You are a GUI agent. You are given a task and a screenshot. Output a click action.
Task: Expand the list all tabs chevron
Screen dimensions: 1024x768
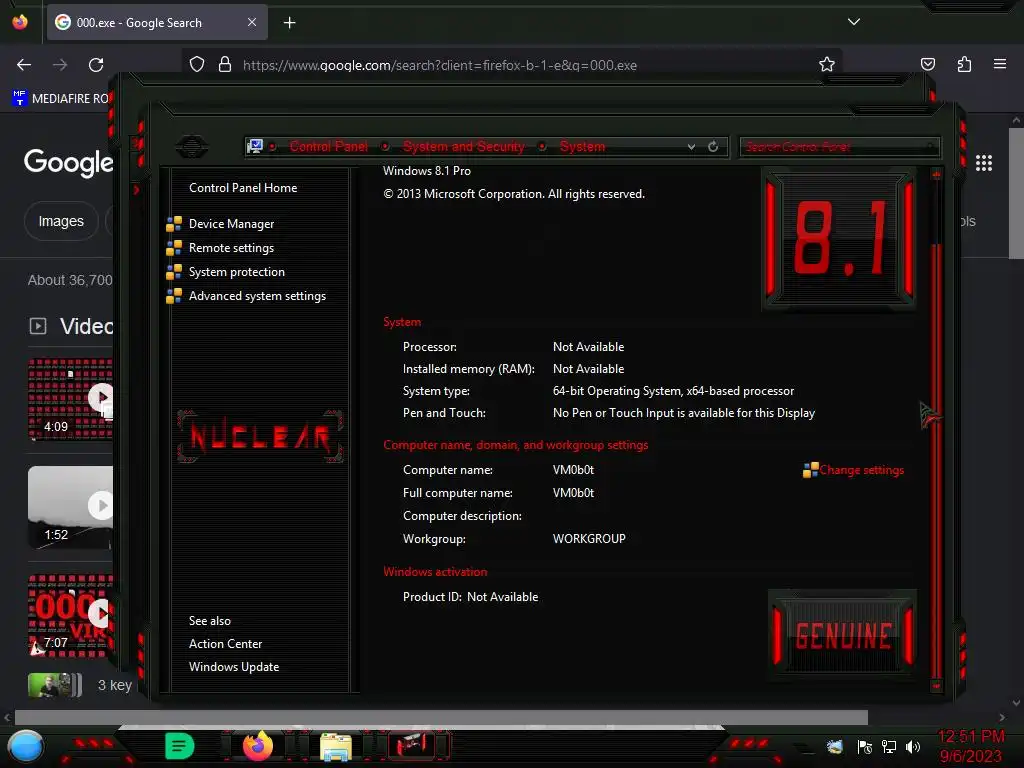click(854, 22)
